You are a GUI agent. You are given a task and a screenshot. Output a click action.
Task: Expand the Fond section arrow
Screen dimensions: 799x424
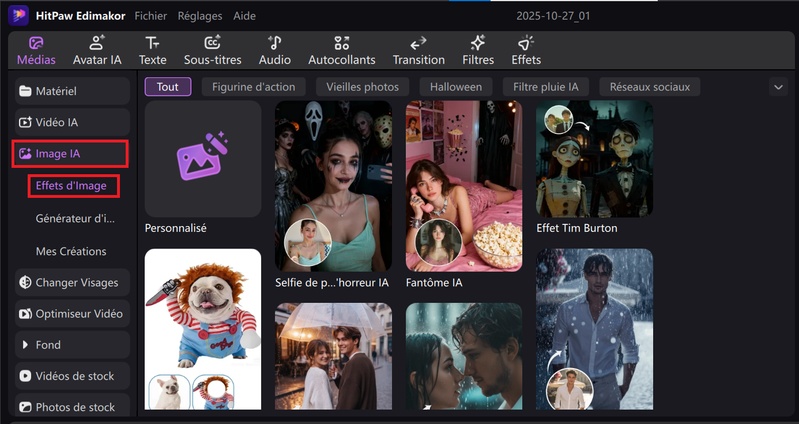coord(25,345)
